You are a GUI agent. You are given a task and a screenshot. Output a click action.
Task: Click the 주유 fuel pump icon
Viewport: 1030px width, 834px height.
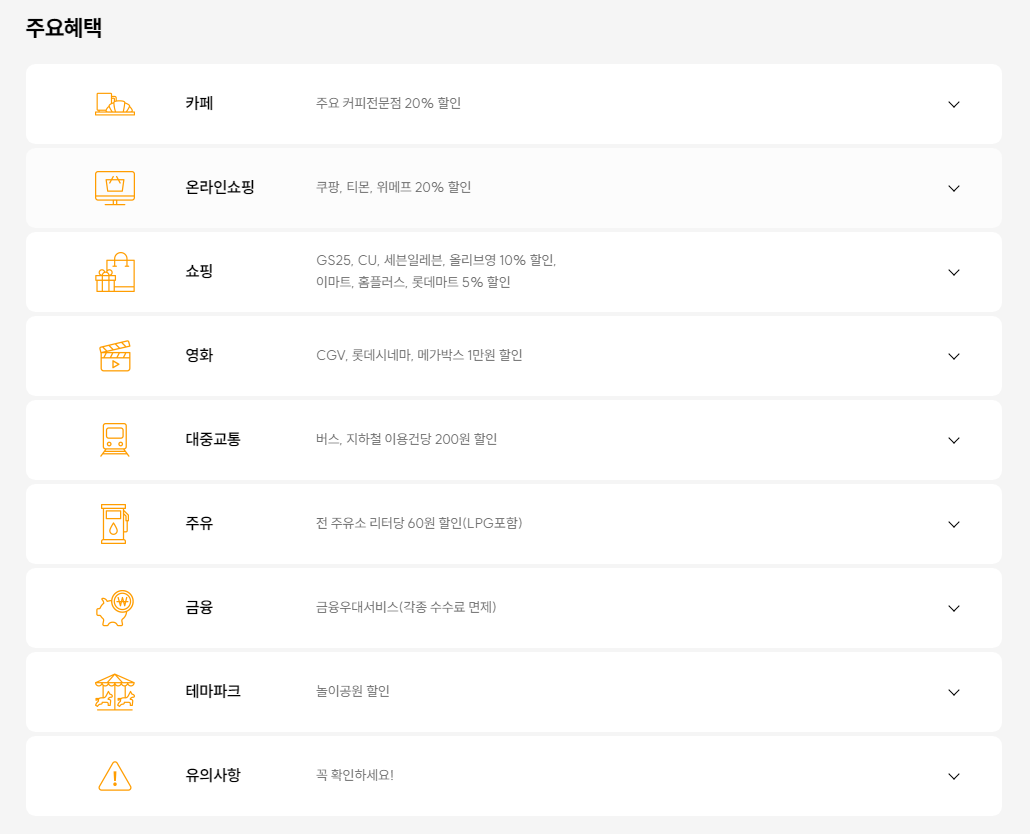tap(114, 524)
